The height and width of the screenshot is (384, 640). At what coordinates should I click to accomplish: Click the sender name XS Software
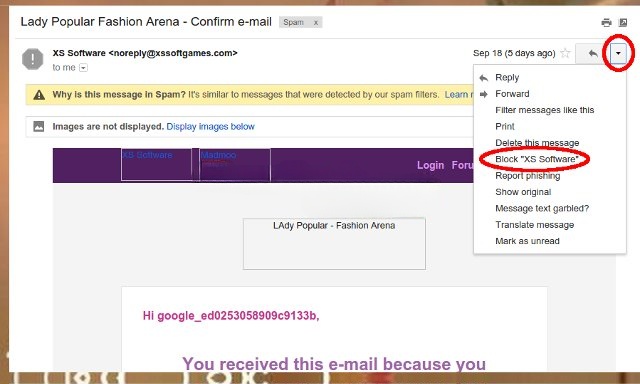[x=79, y=53]
